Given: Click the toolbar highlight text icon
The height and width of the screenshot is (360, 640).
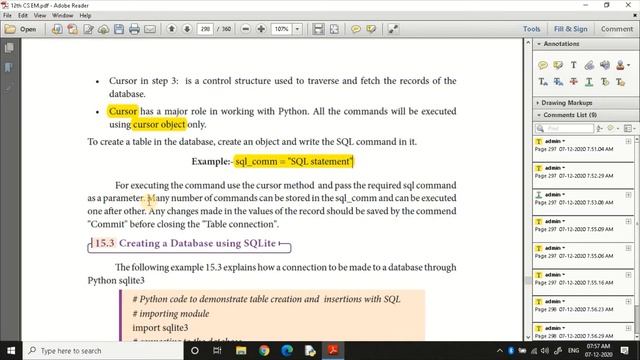Looking at the screenshot, I should click(x=371, y=29).
